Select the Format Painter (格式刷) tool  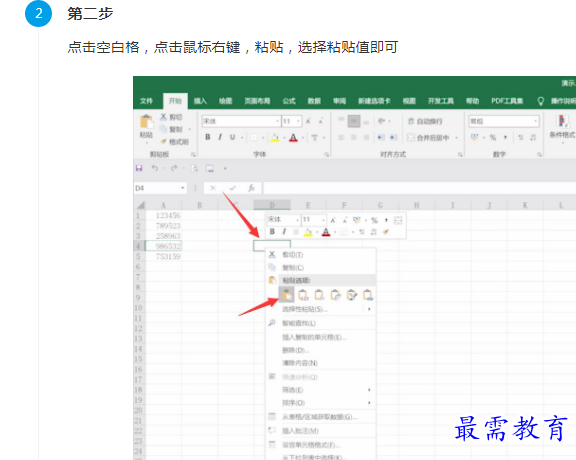(175, 142)
